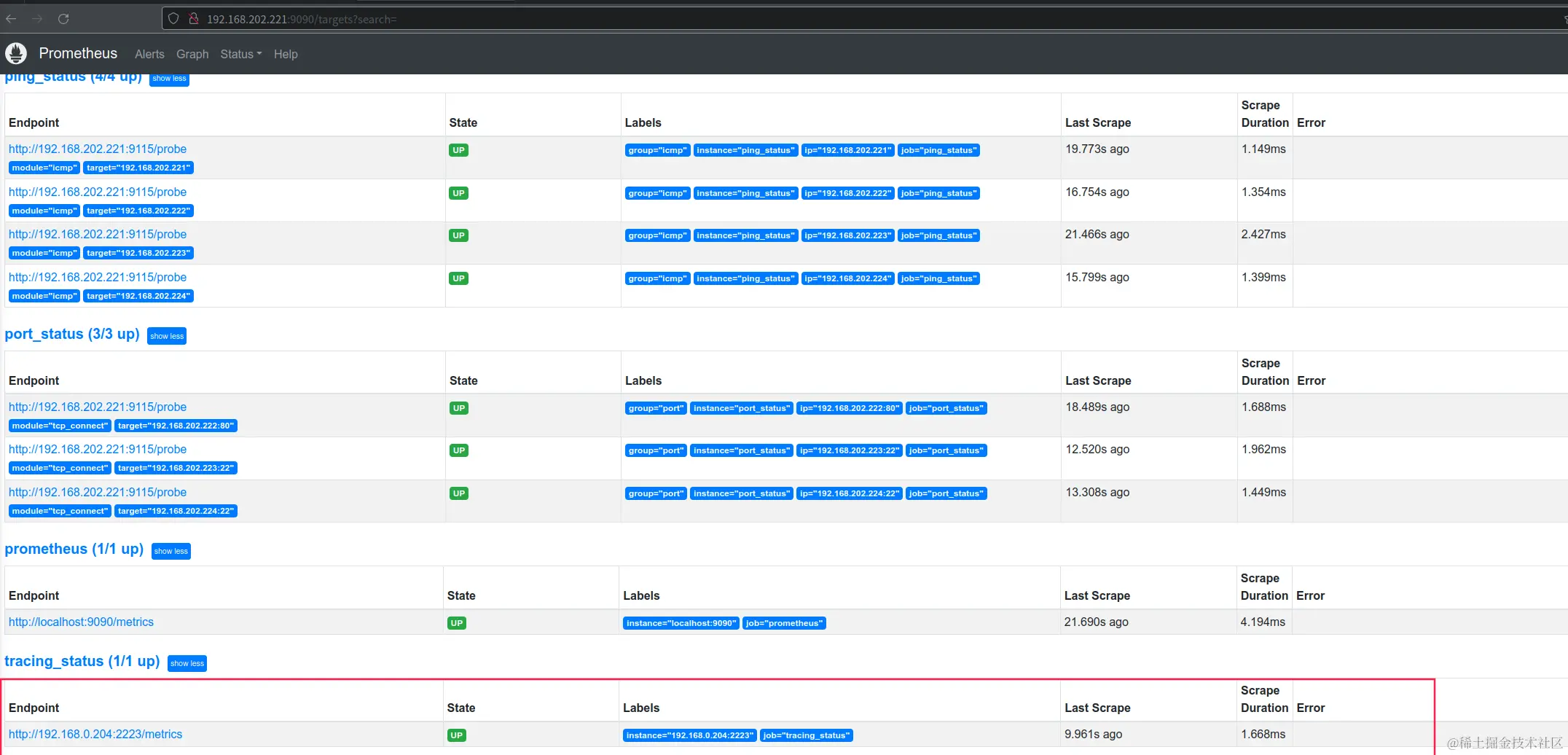Click the target="192.168.202.224:22" badge

tap(176, 511)
